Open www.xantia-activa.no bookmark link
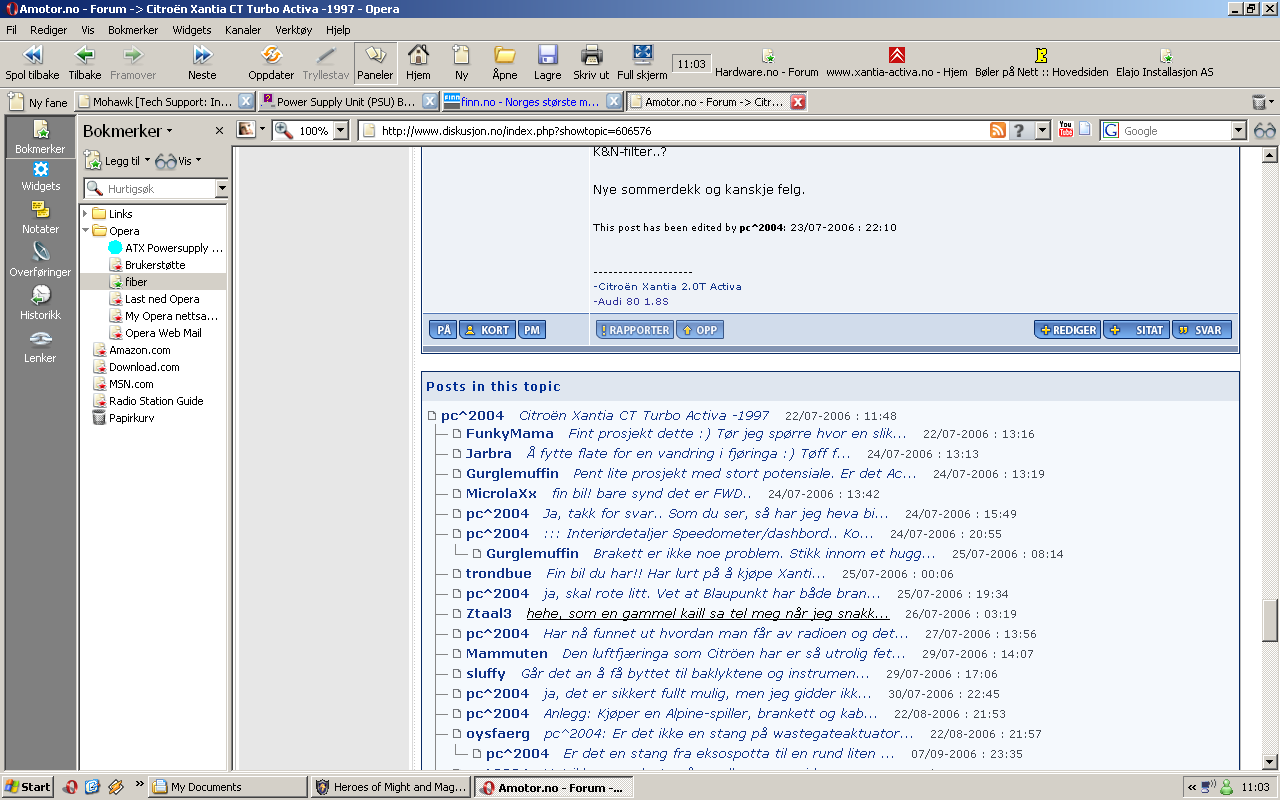 896,63
